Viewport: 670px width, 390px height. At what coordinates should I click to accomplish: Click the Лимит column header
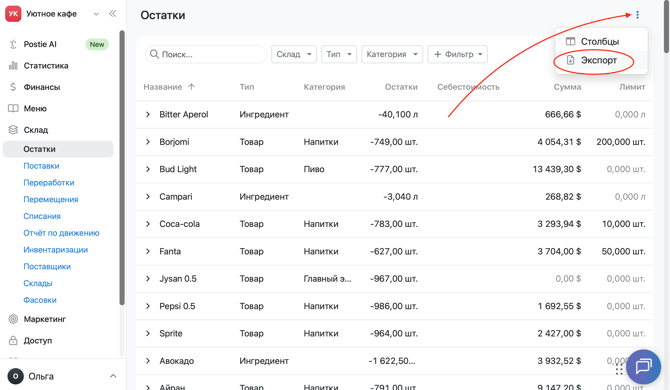coord(632,87)
